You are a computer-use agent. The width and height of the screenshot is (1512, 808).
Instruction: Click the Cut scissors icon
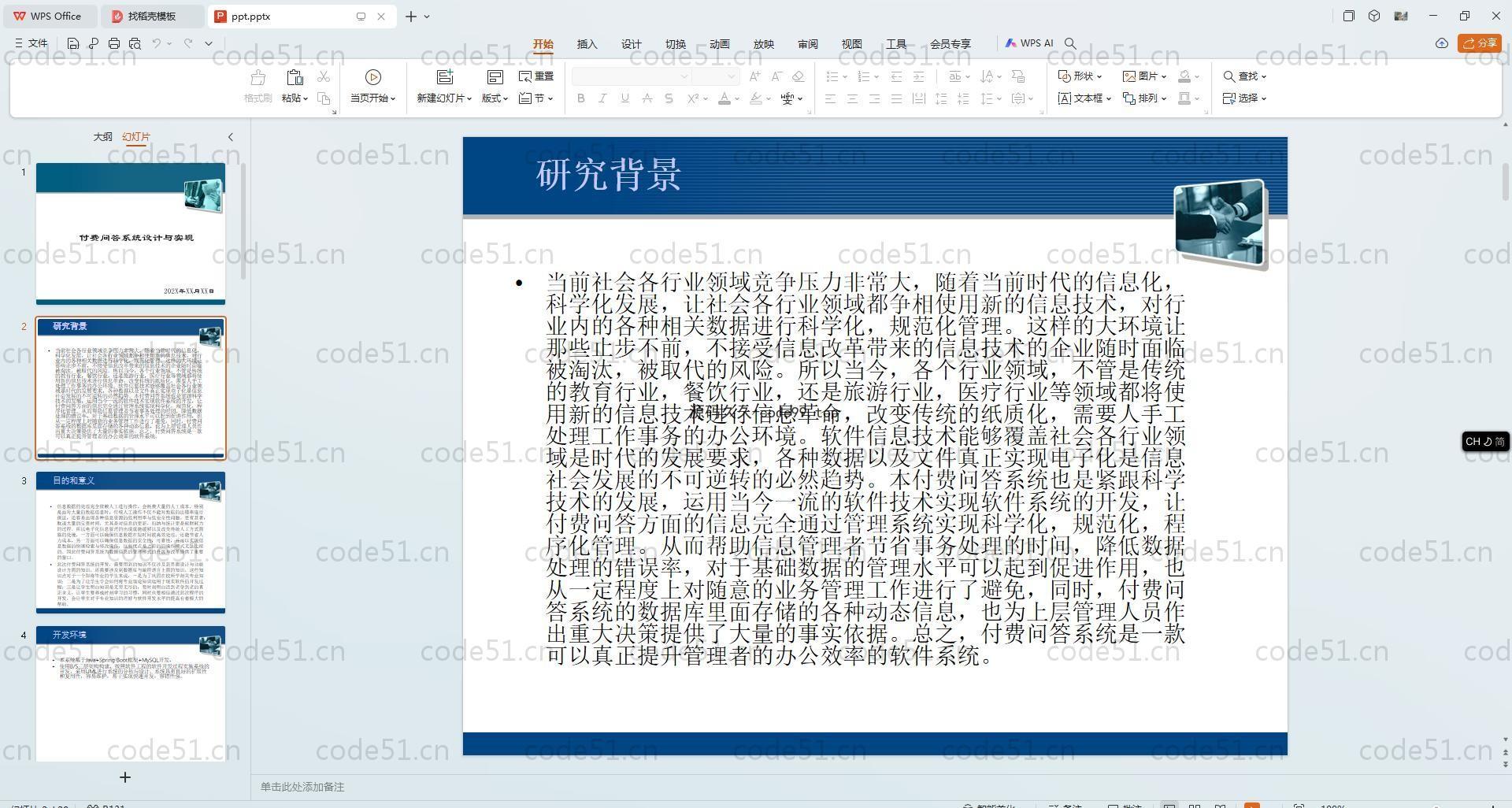pos(324,76)
